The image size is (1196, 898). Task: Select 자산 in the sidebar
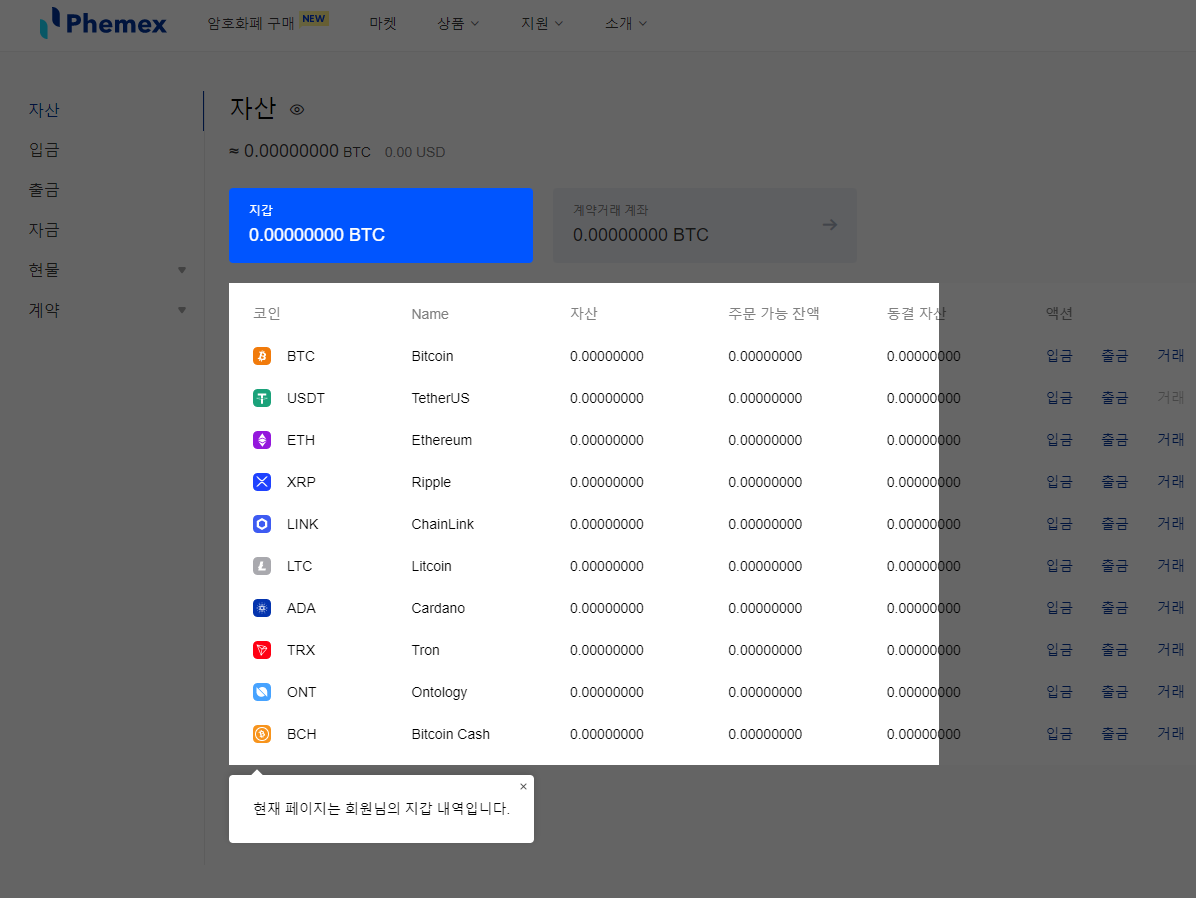click(44, 110)
